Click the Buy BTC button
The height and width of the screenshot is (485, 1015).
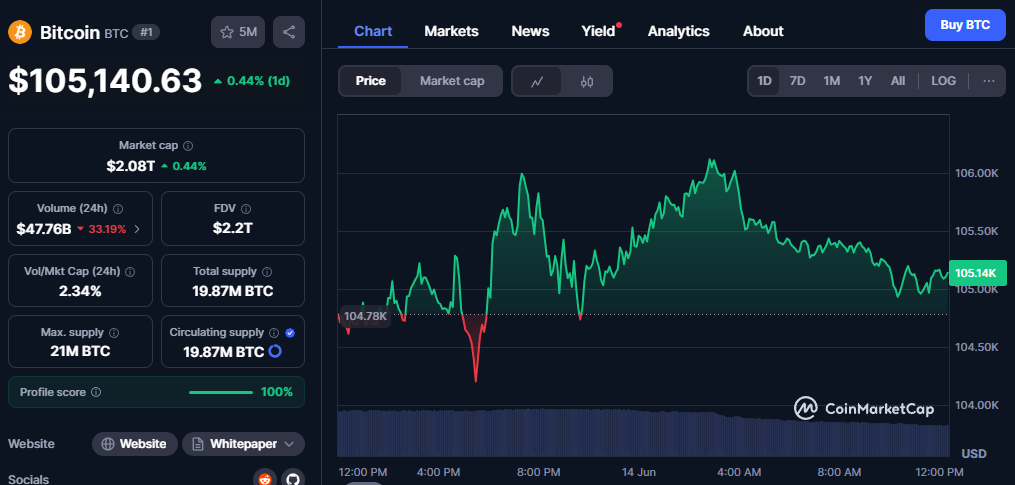pyautogui.click(x=965, y=25)
